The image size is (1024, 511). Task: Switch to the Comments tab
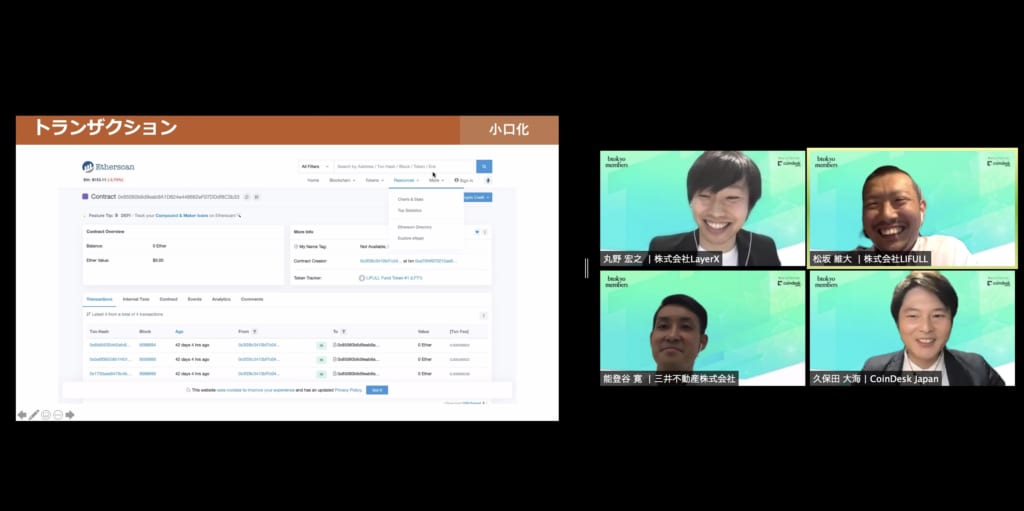pos(252,299)
